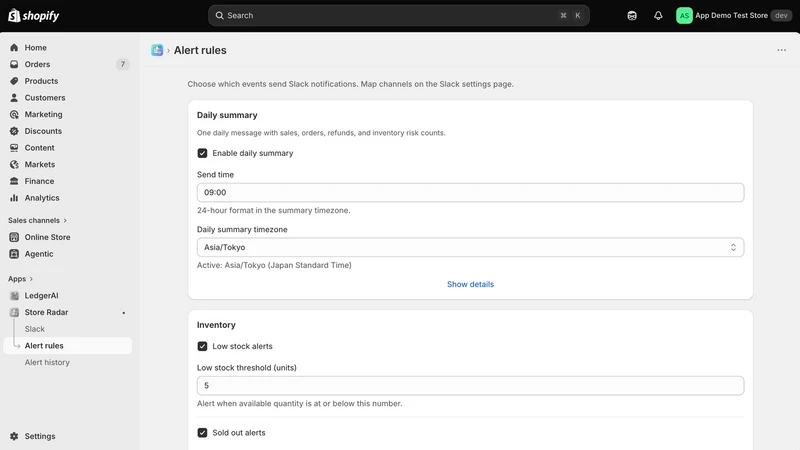800x450 pixels.
Task: Expand the Apps section
Action: pos(20,279)
